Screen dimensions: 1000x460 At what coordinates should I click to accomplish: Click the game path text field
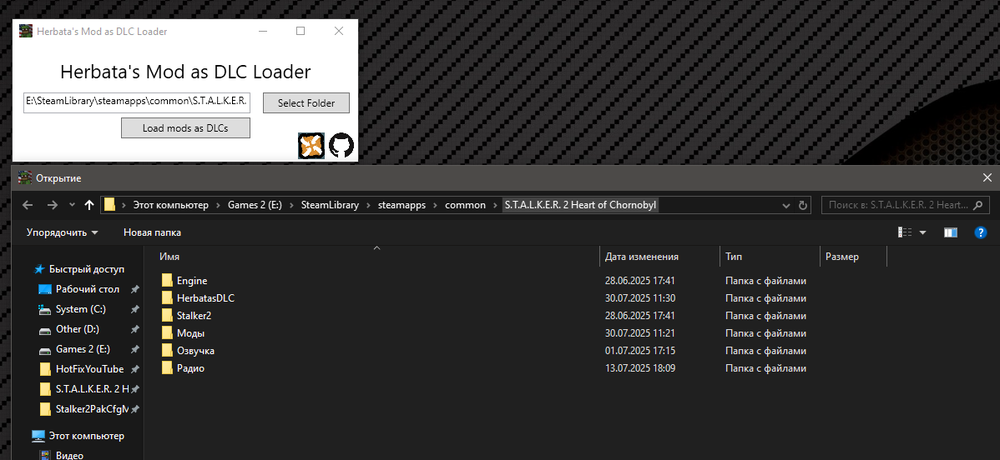click(x=136, y=102)
